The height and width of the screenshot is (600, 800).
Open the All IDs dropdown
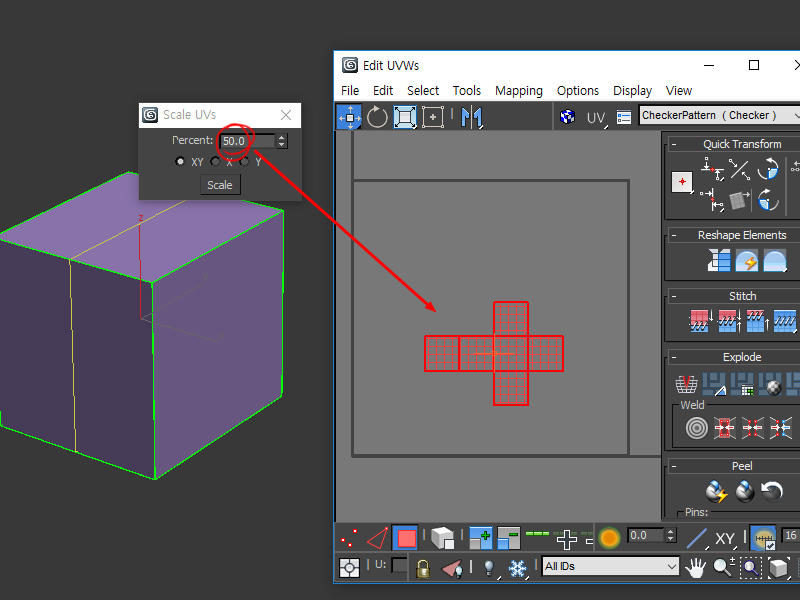[x=611, y=566]
